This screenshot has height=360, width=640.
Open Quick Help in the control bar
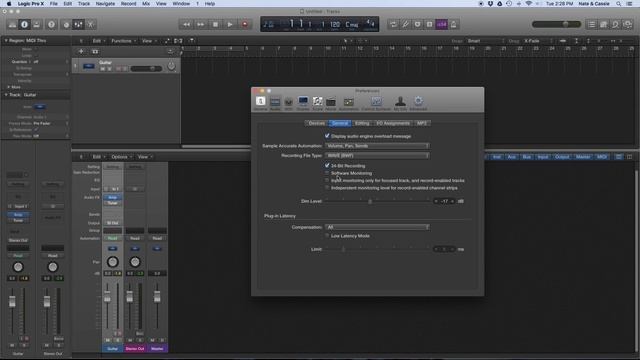pos(51,24)
